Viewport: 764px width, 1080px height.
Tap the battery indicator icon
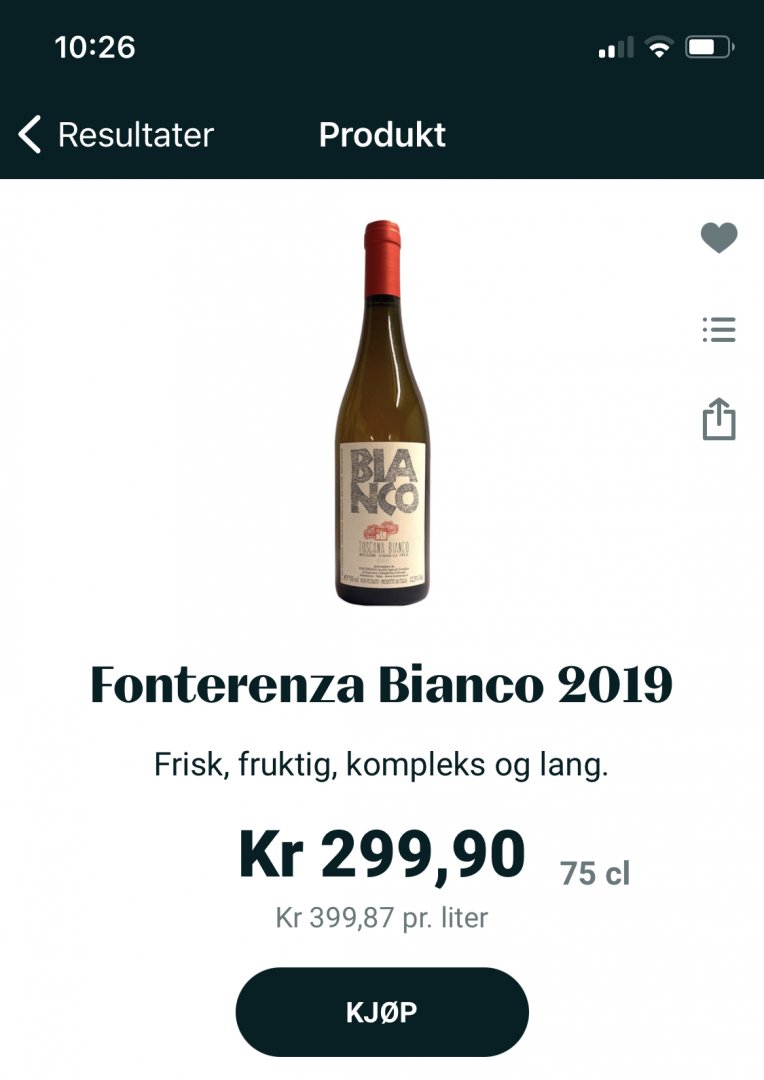pos(710,48)
